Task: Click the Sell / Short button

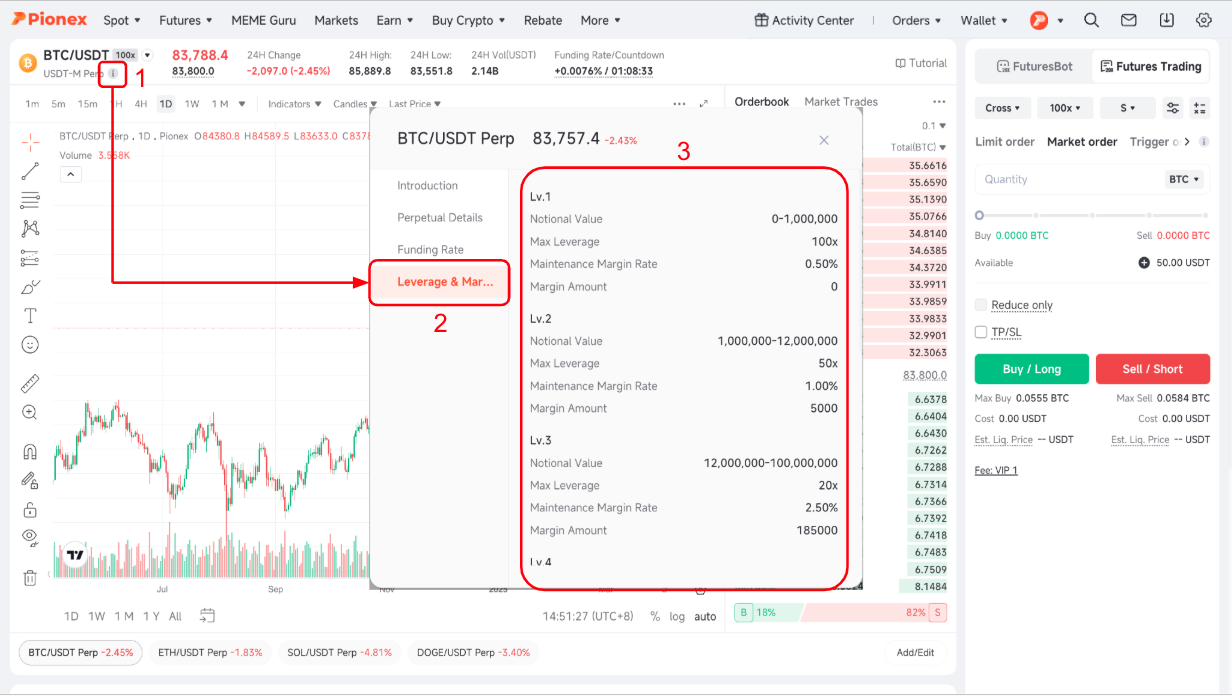Action: [1153, 369]
